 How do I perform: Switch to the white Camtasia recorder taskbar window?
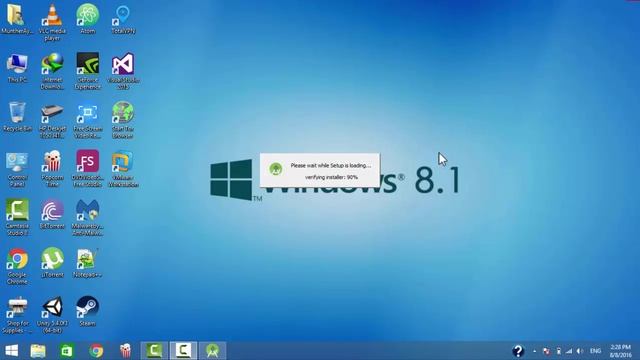(x=183, y=351)
